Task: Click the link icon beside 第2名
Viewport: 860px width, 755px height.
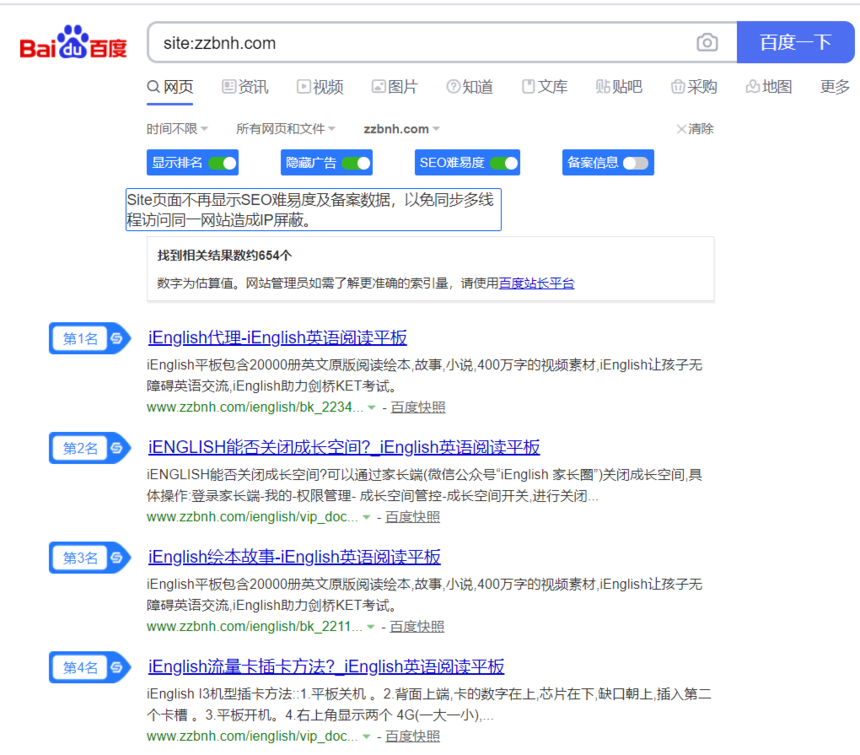Action: tap(117, 448)
